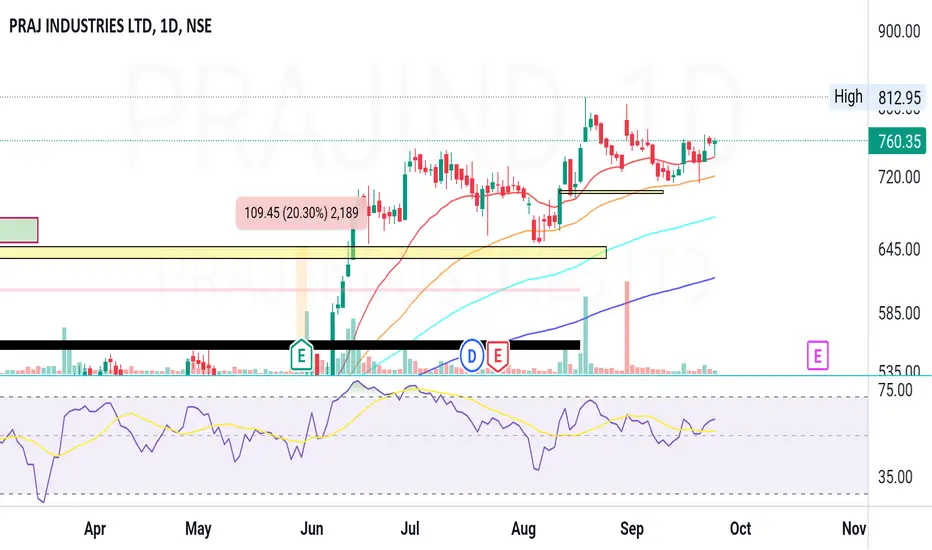Click the green E earnings marker near June

301,356
